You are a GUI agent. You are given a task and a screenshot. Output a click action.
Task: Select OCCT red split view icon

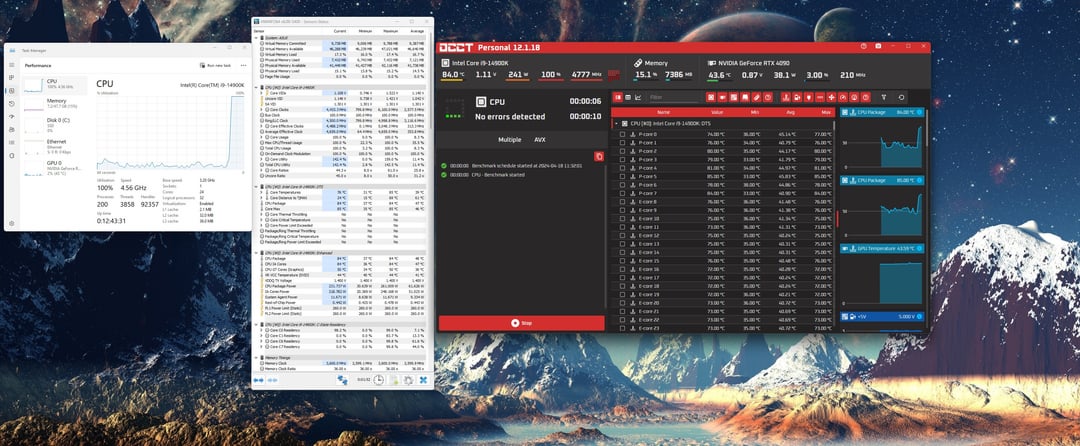[618, 97]
